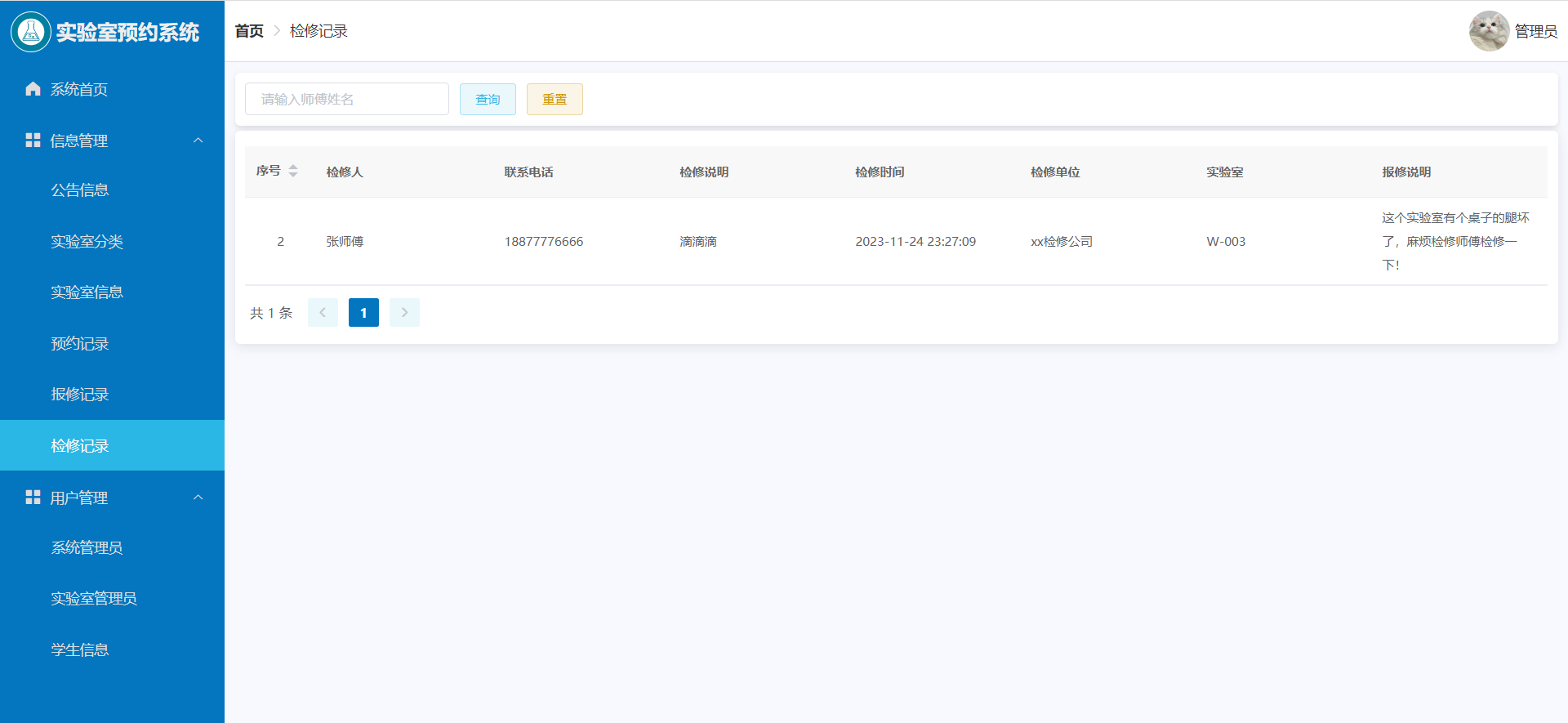Open 学生信息 menu item

pos(112,650)
